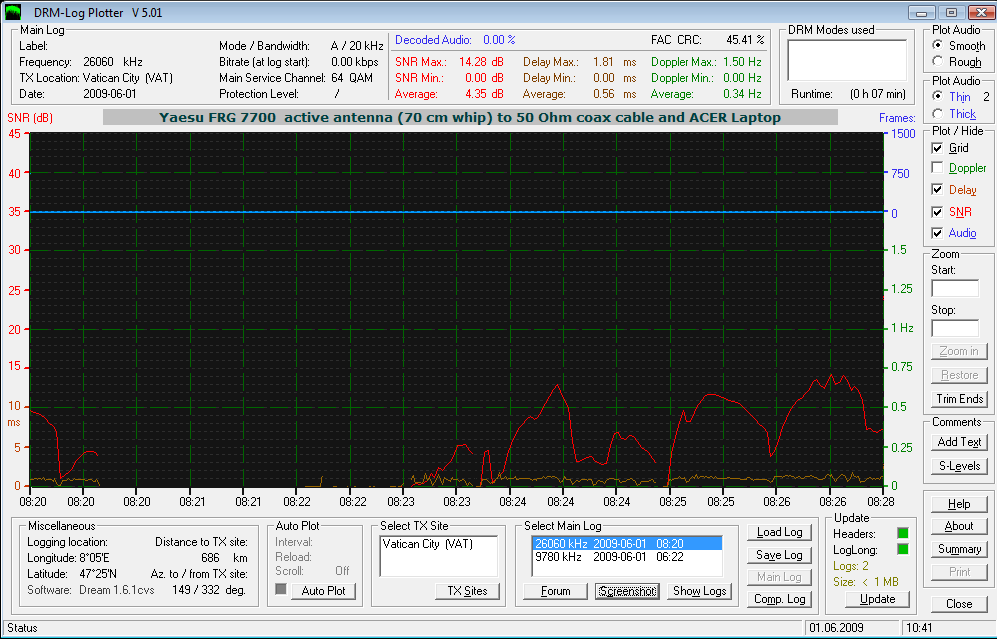
Task: Click the SNR Average 4.35 dB value
Action: point(484,93)
